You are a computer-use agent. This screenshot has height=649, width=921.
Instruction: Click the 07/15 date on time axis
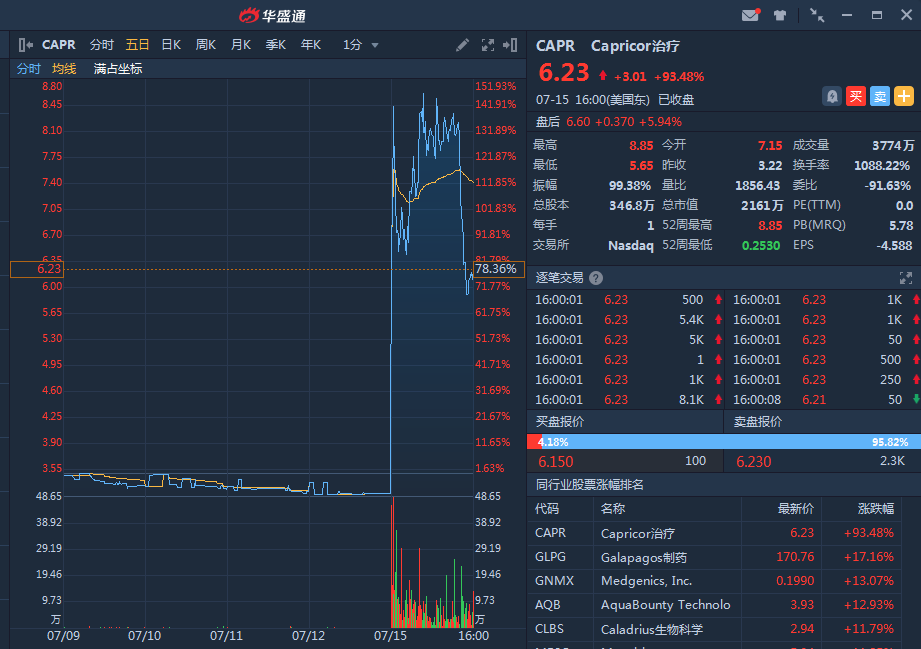[x=390, y=636]
